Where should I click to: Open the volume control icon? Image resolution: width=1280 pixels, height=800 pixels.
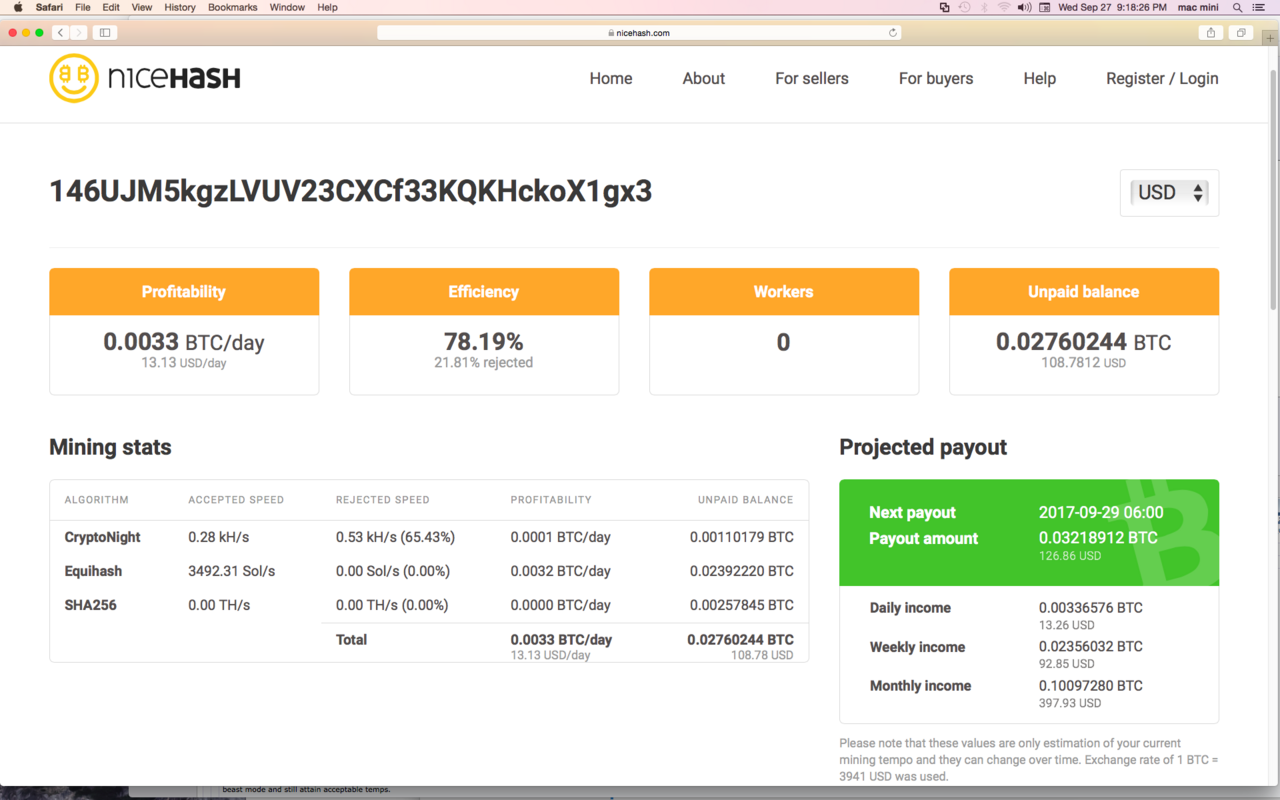[x=1024, y=7]
